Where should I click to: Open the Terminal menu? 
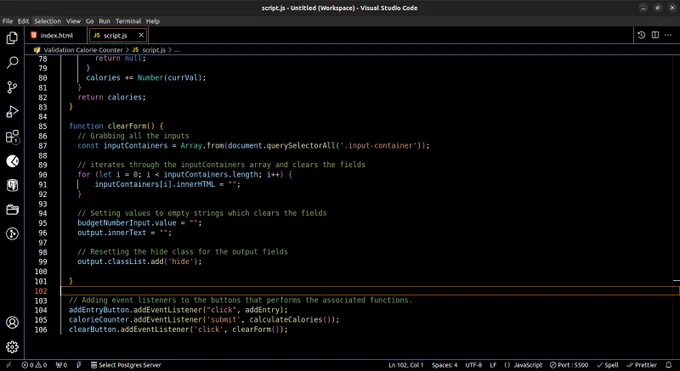pos(128,21)
